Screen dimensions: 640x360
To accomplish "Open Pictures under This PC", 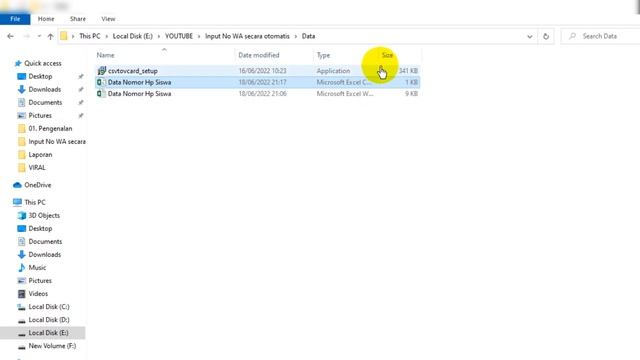I will pos(40,280).
